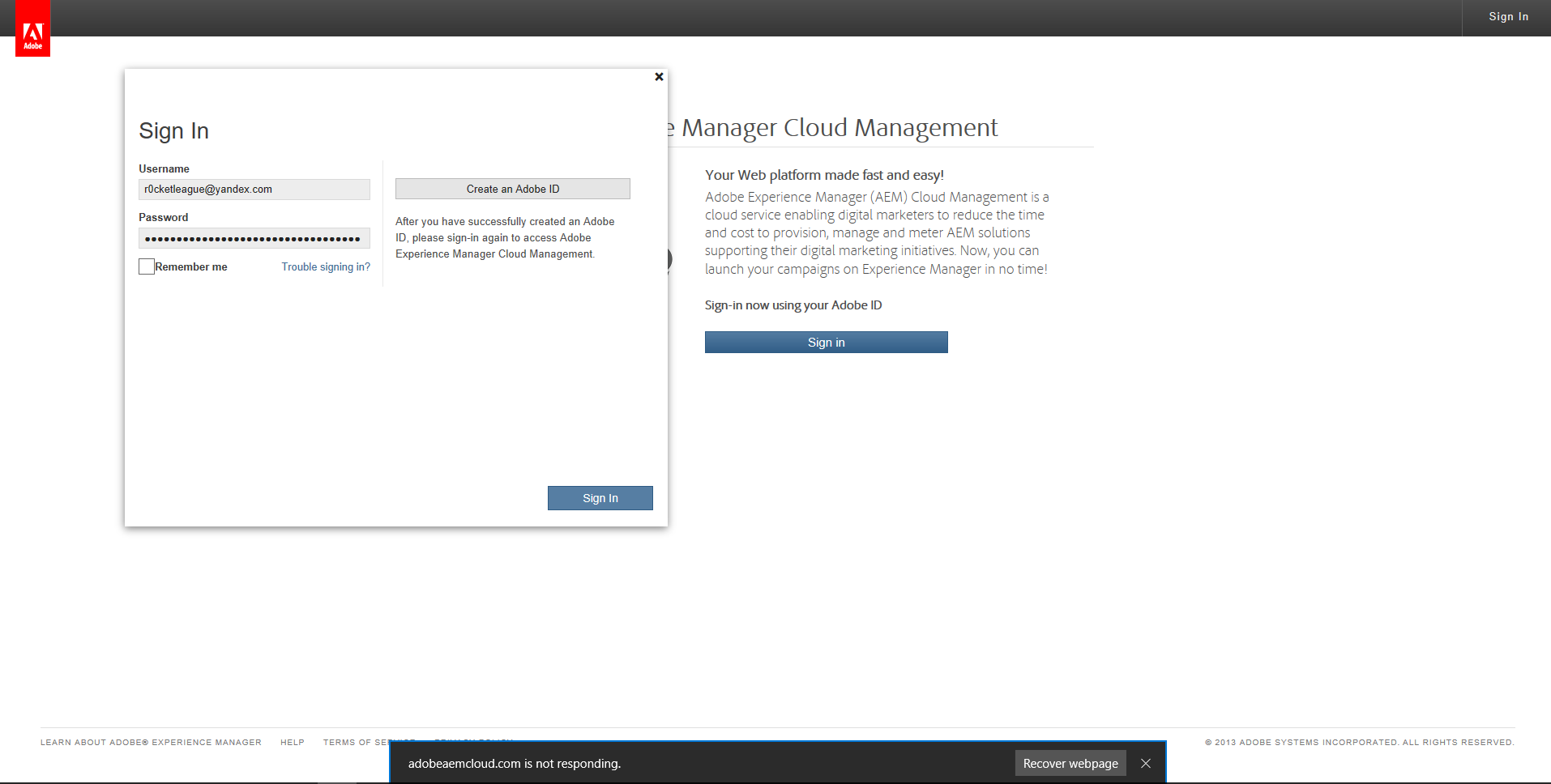Click Sign-in now using your Adobe ID text
The image size is (1551, 784).
pos(793,305)
